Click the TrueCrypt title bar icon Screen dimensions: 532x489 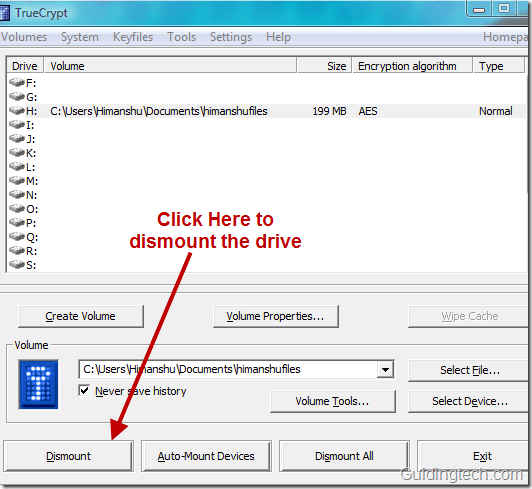[x=4, y=13]
